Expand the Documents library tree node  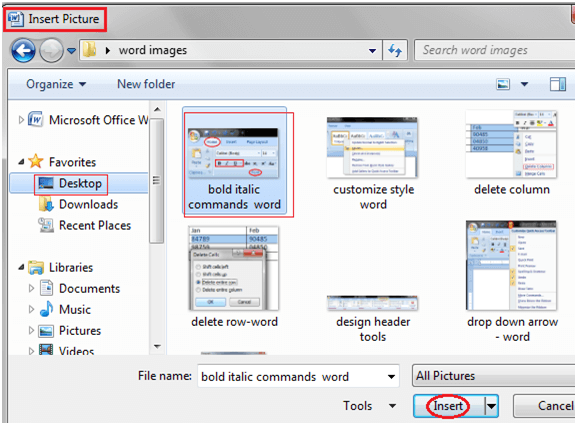point(31,288)
